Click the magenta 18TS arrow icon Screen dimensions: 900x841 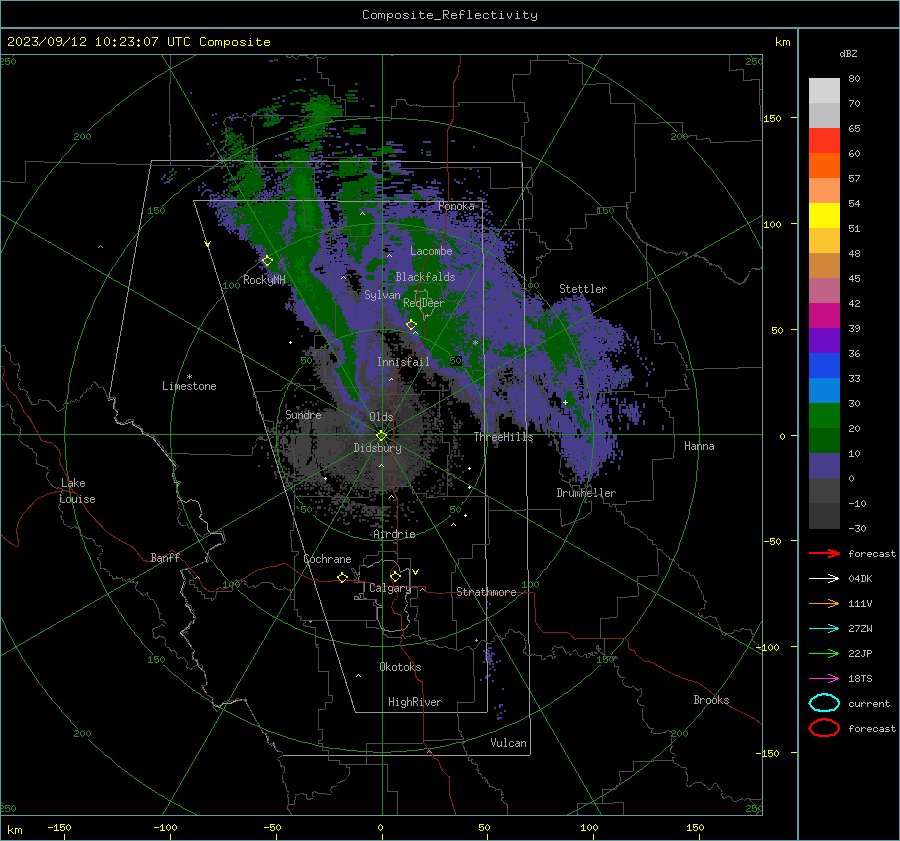[x=824, y=679]
